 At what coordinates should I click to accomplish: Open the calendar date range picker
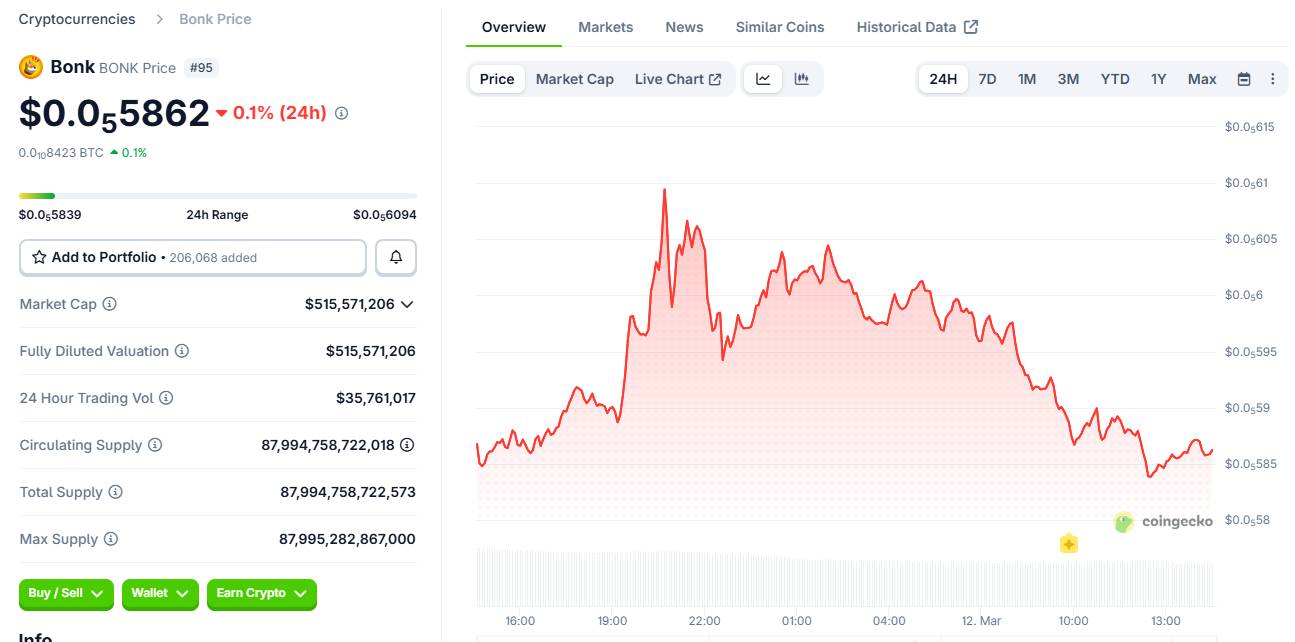[x=1244, y=79]
